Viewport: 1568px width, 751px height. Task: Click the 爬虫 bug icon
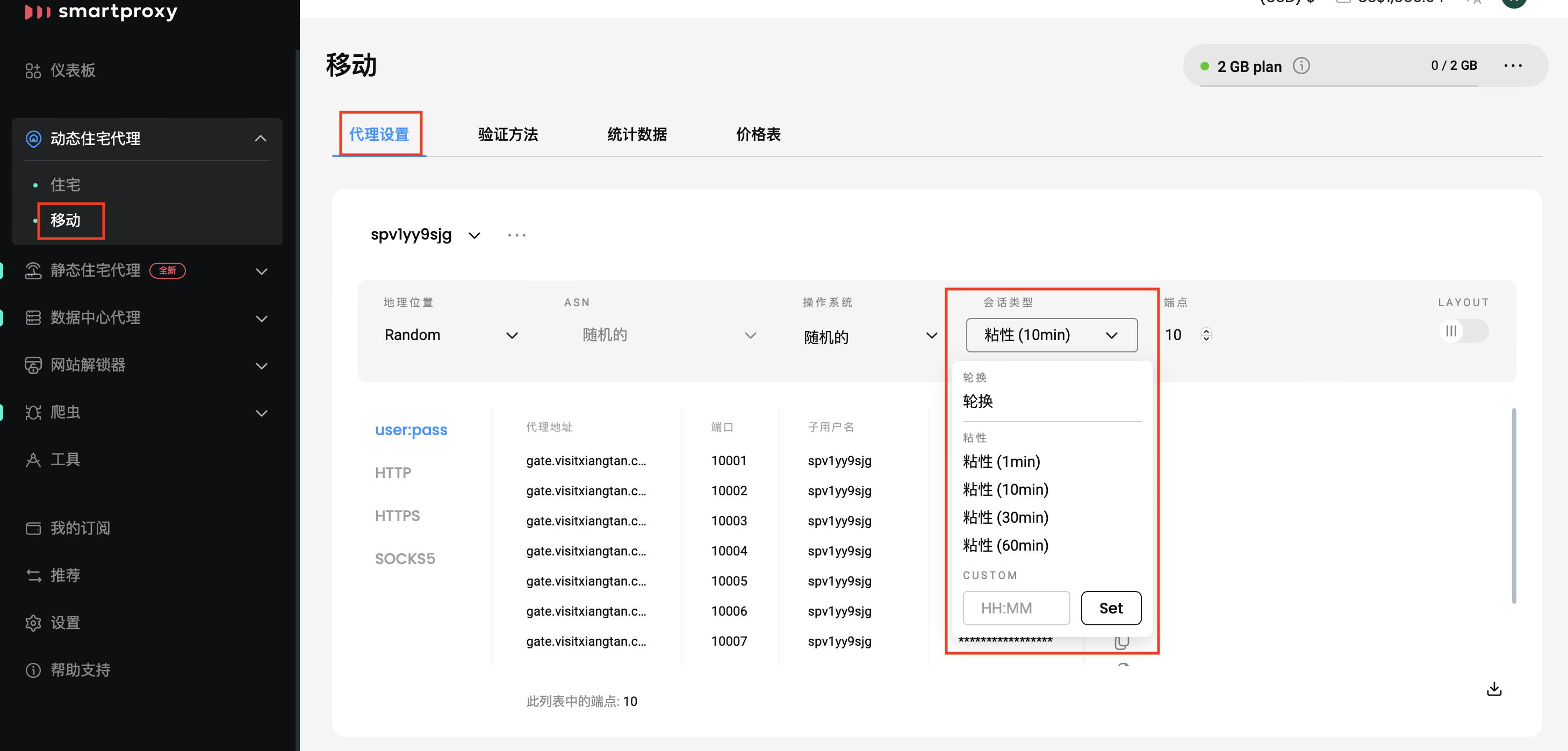(33, 412)
